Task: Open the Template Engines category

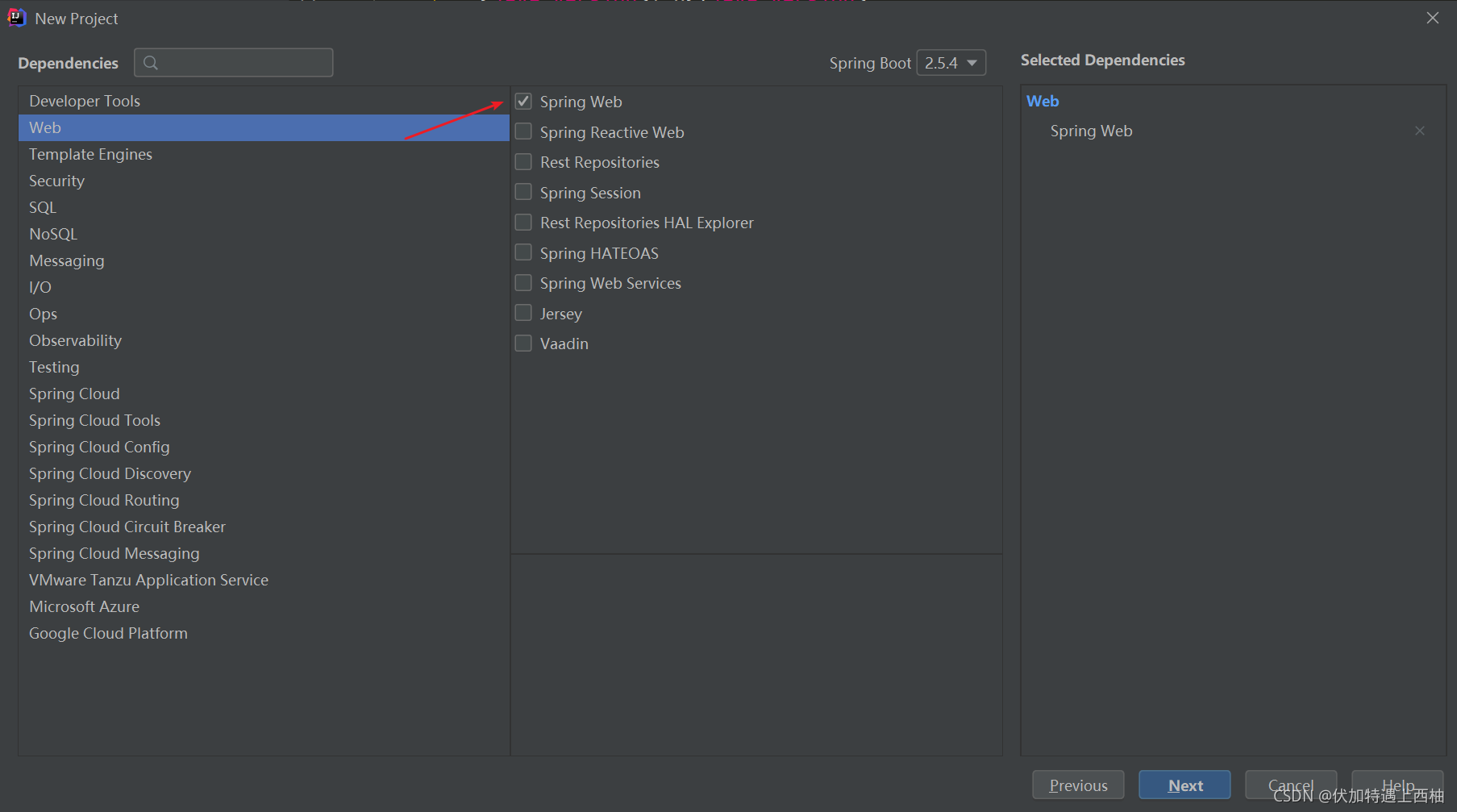Action: pos(264,154)
